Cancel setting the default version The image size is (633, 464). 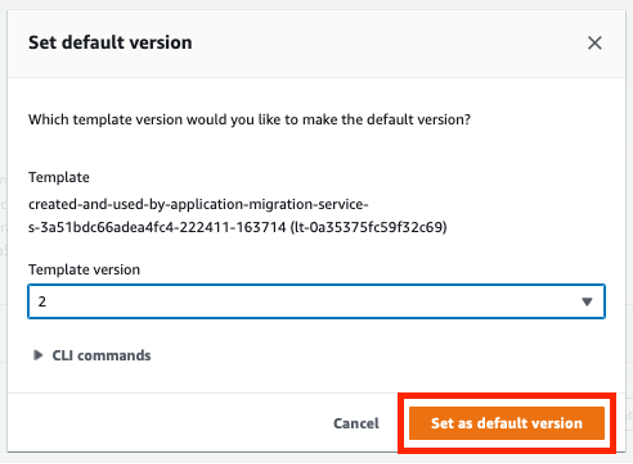356,423
